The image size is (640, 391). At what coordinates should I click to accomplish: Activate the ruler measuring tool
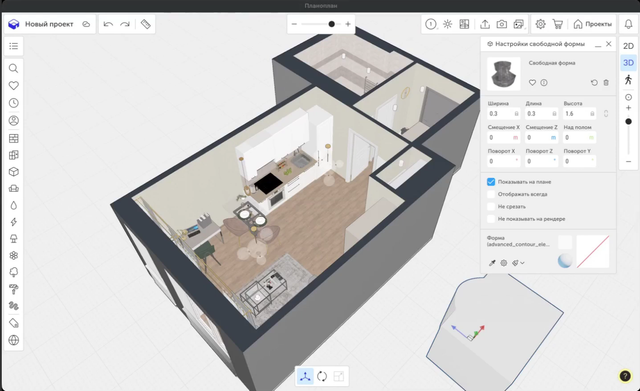[146, 24]
